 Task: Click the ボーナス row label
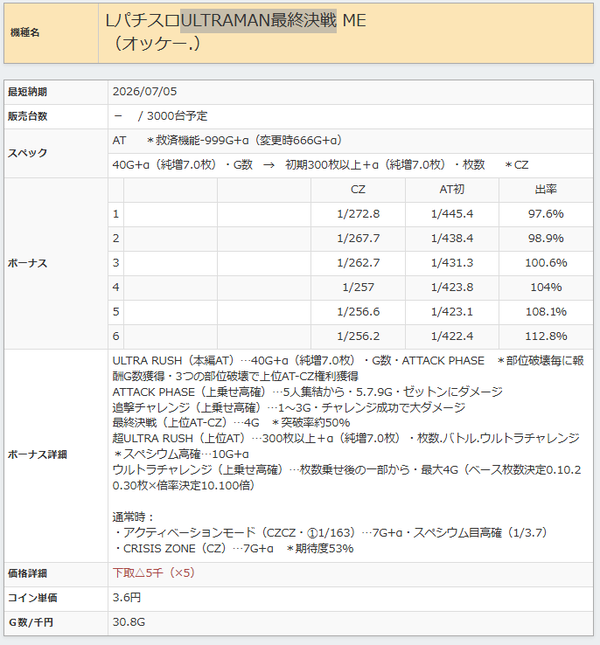pyautogui.click(x=28, y=263)
